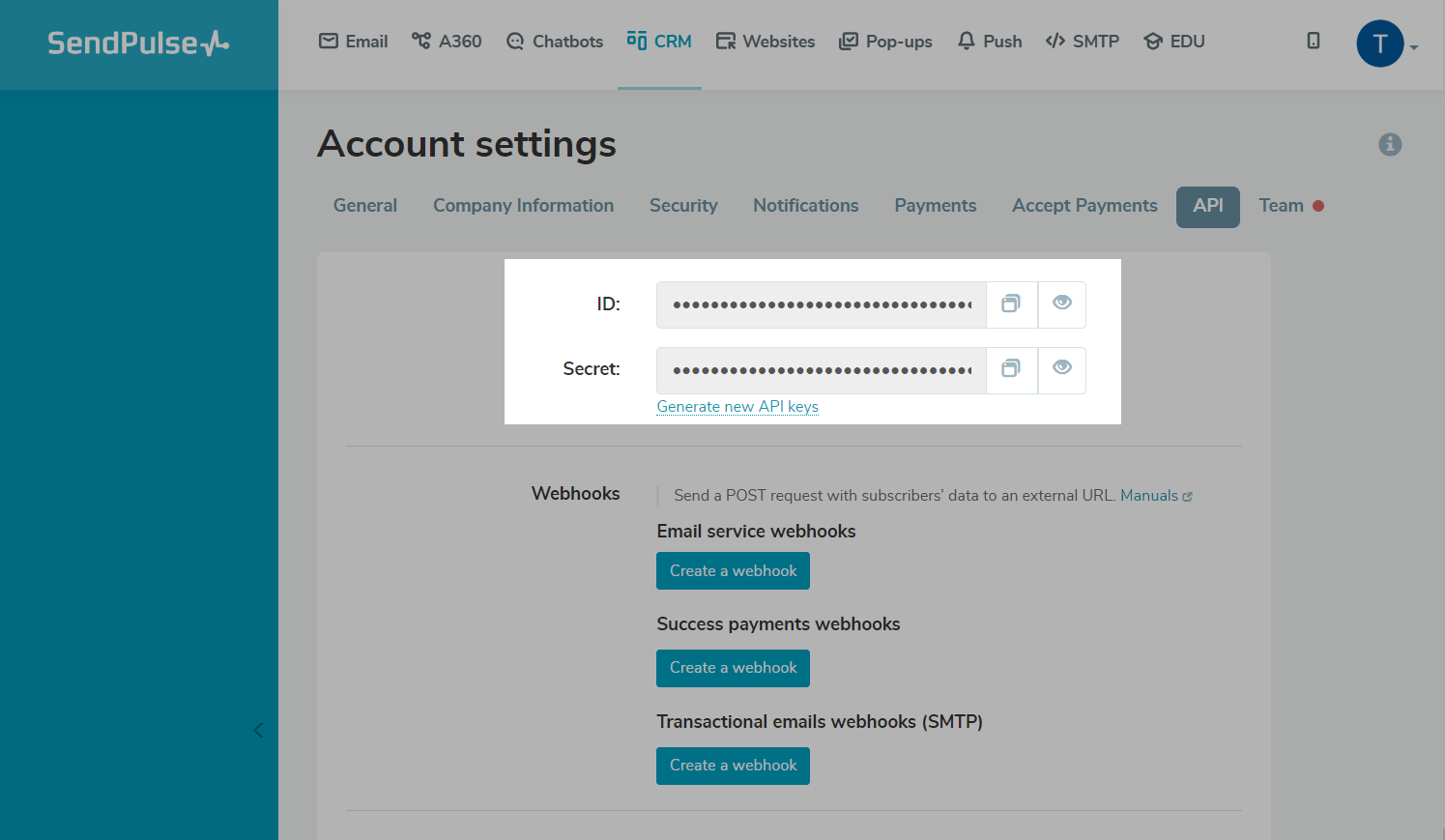
Task: Go to the SendPulse logo home
Action: pyautogui.click(x=138, y=43)
